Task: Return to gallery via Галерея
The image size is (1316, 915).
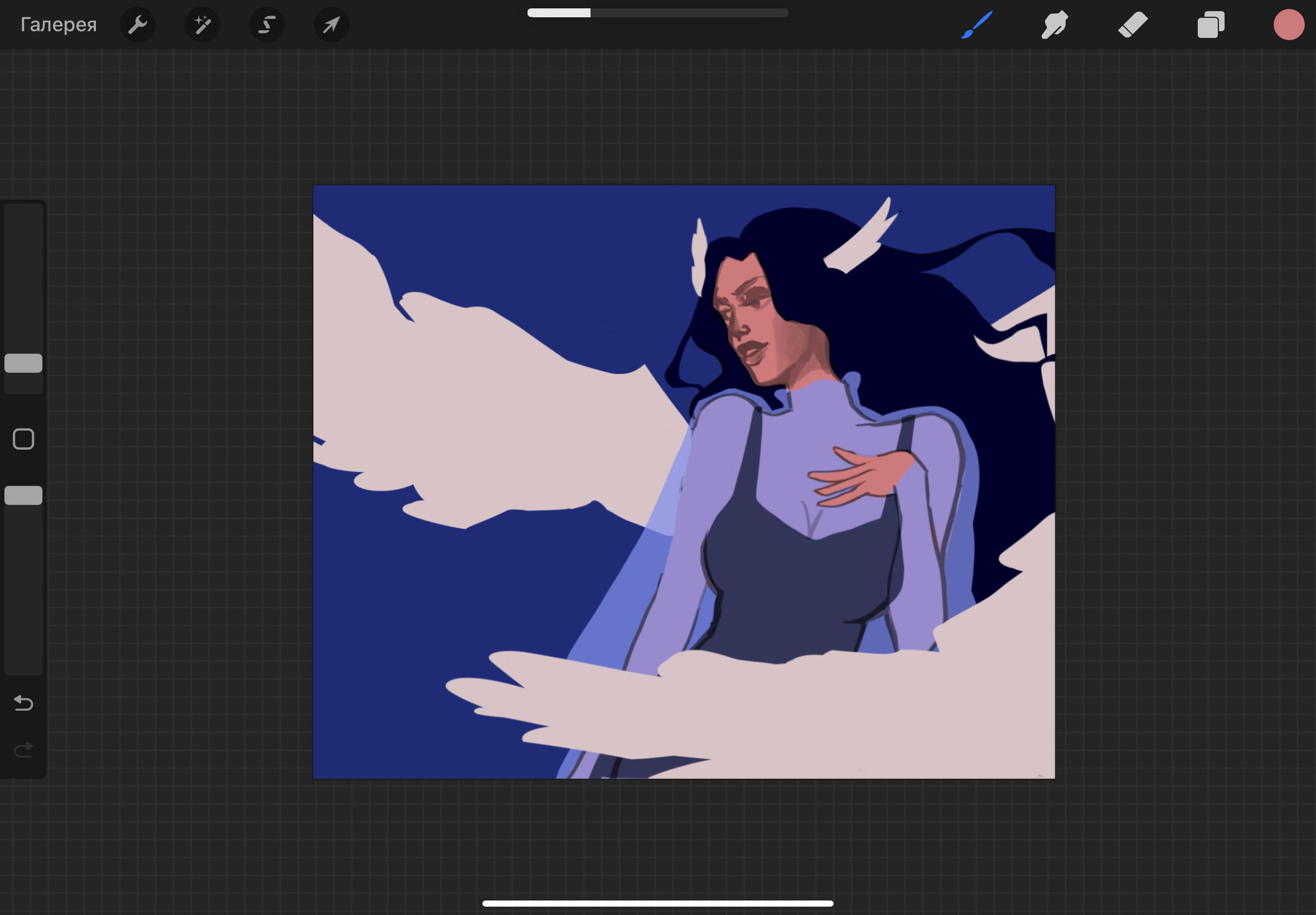Action: [59, 25]
